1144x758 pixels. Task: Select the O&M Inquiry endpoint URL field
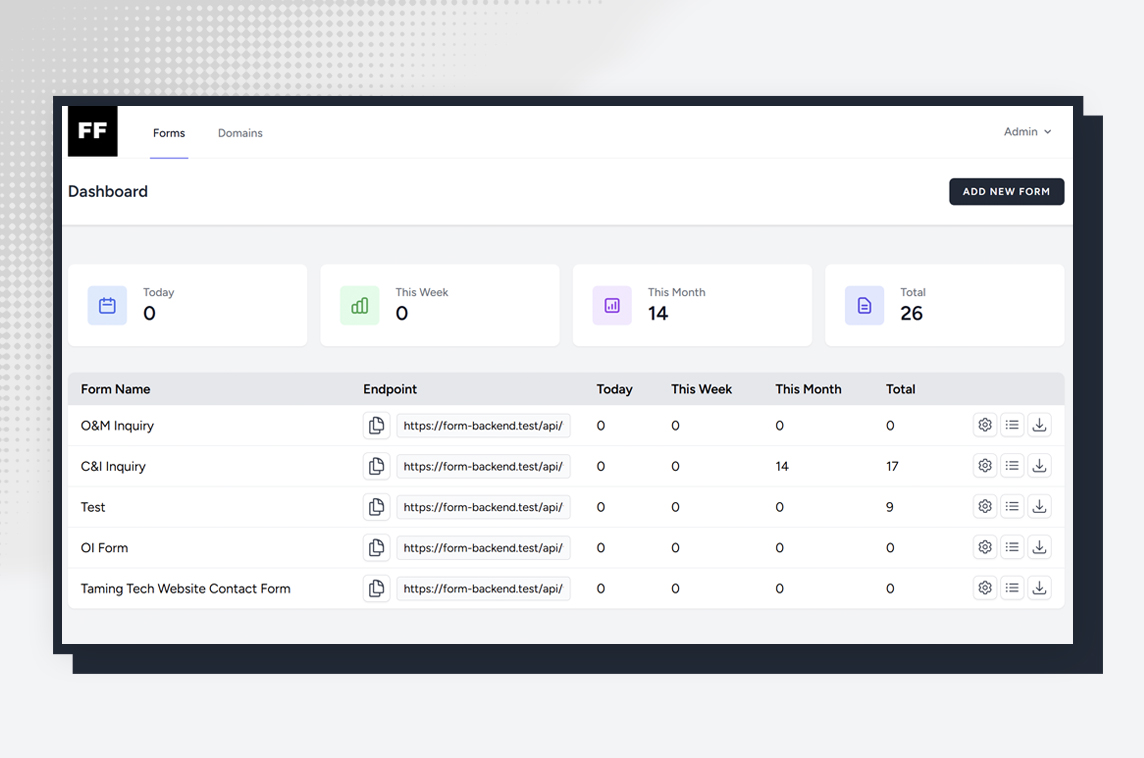483,426
